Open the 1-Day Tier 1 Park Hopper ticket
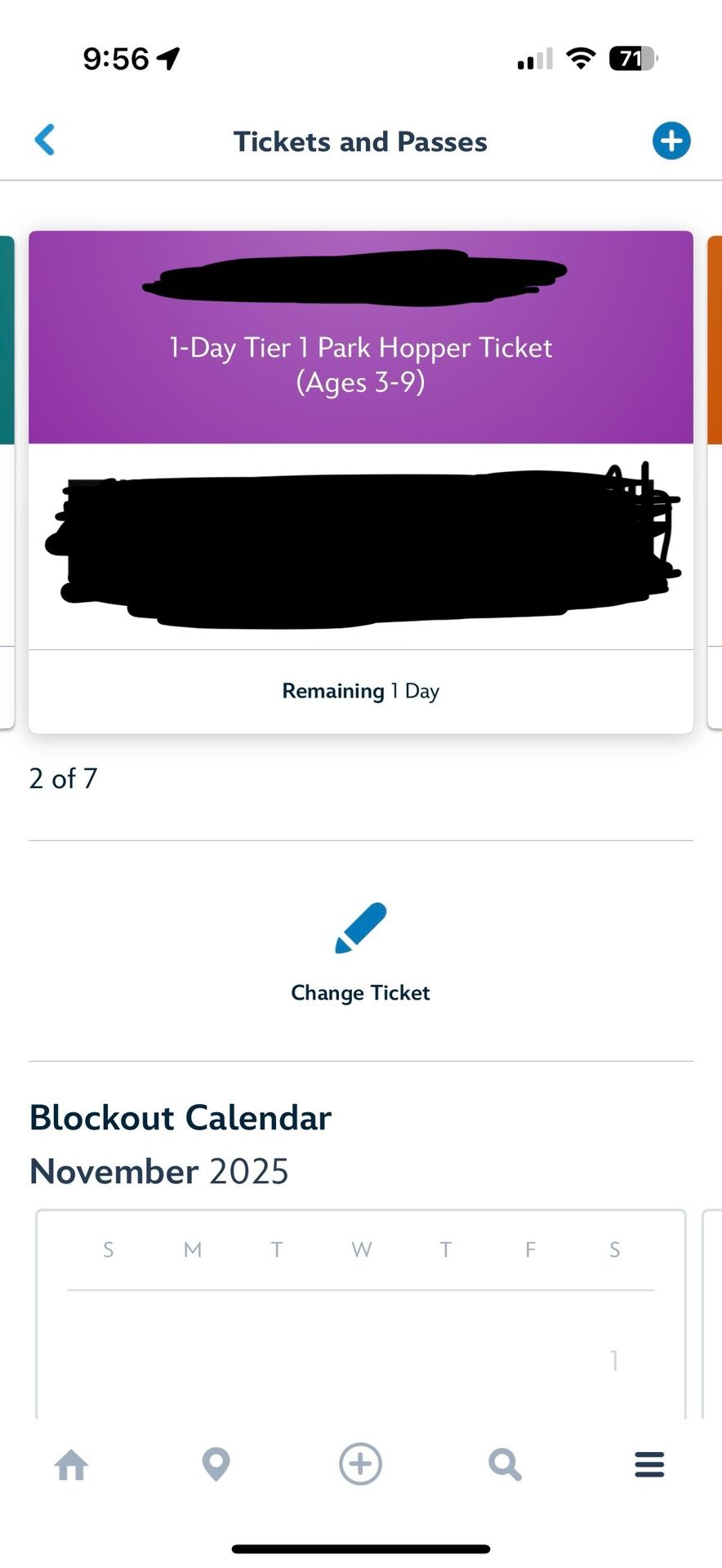The height and width of the screenshot is (1568, 722). pyautogui.click(x=360, y=364)
